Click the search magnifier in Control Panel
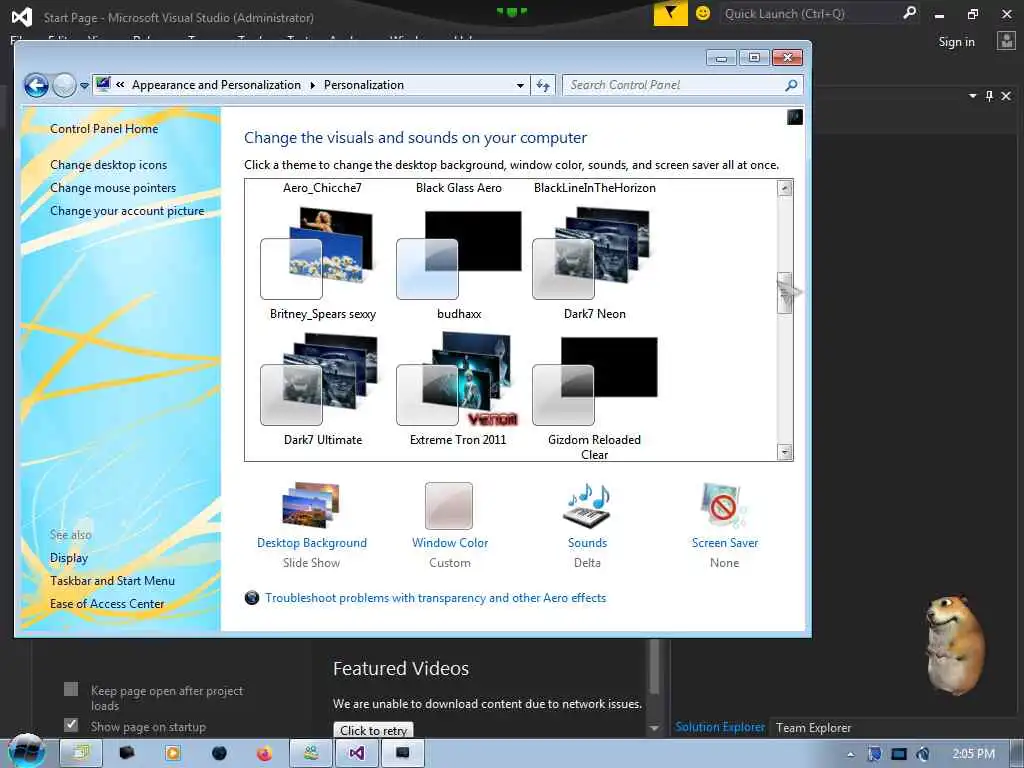The width and height of the screenshot is (1024, 768). pyautogui.click(x=791, y=85)
